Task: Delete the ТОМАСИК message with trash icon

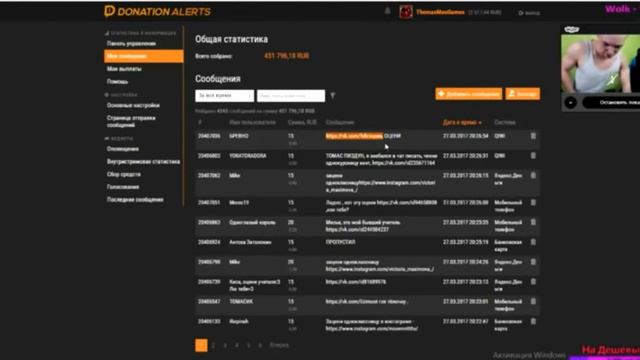Action: 533,302
